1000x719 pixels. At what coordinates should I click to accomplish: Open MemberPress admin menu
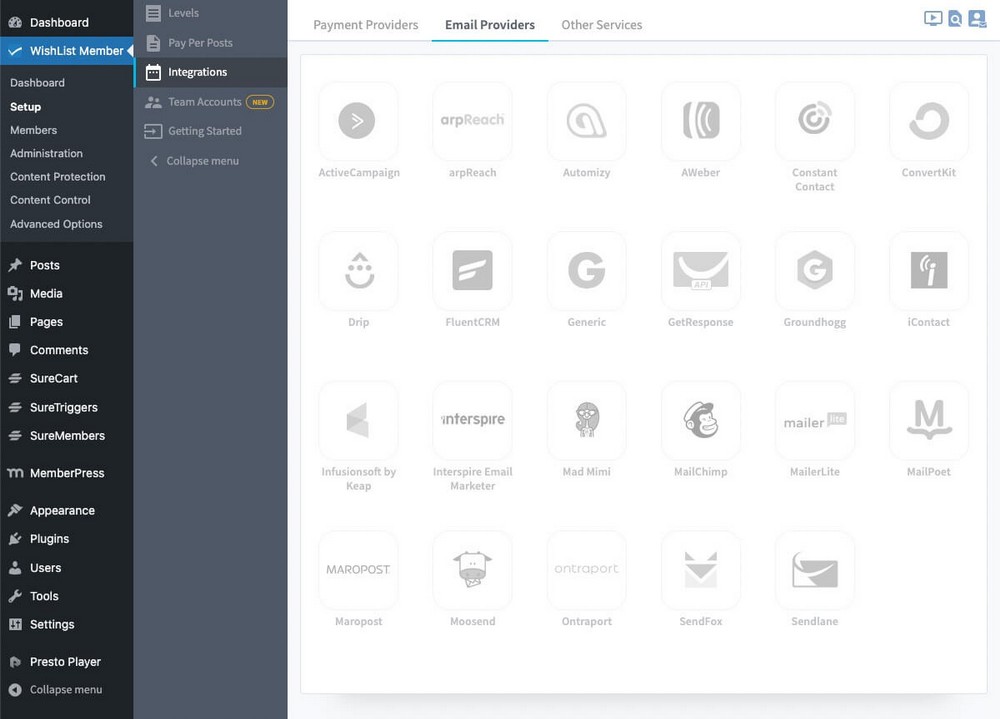(x=66, y=473)
